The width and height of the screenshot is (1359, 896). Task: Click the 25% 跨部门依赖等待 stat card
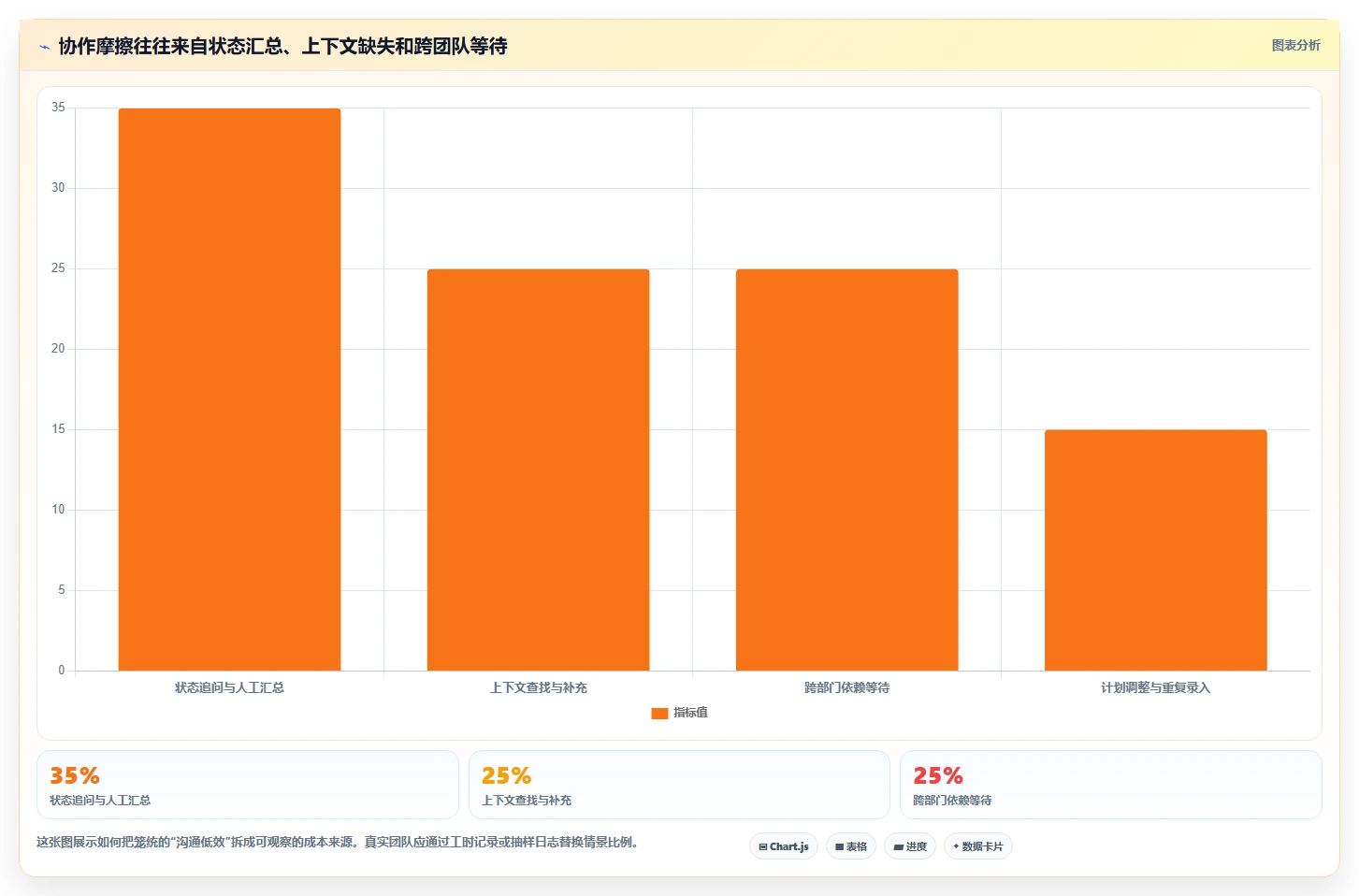1111,785
